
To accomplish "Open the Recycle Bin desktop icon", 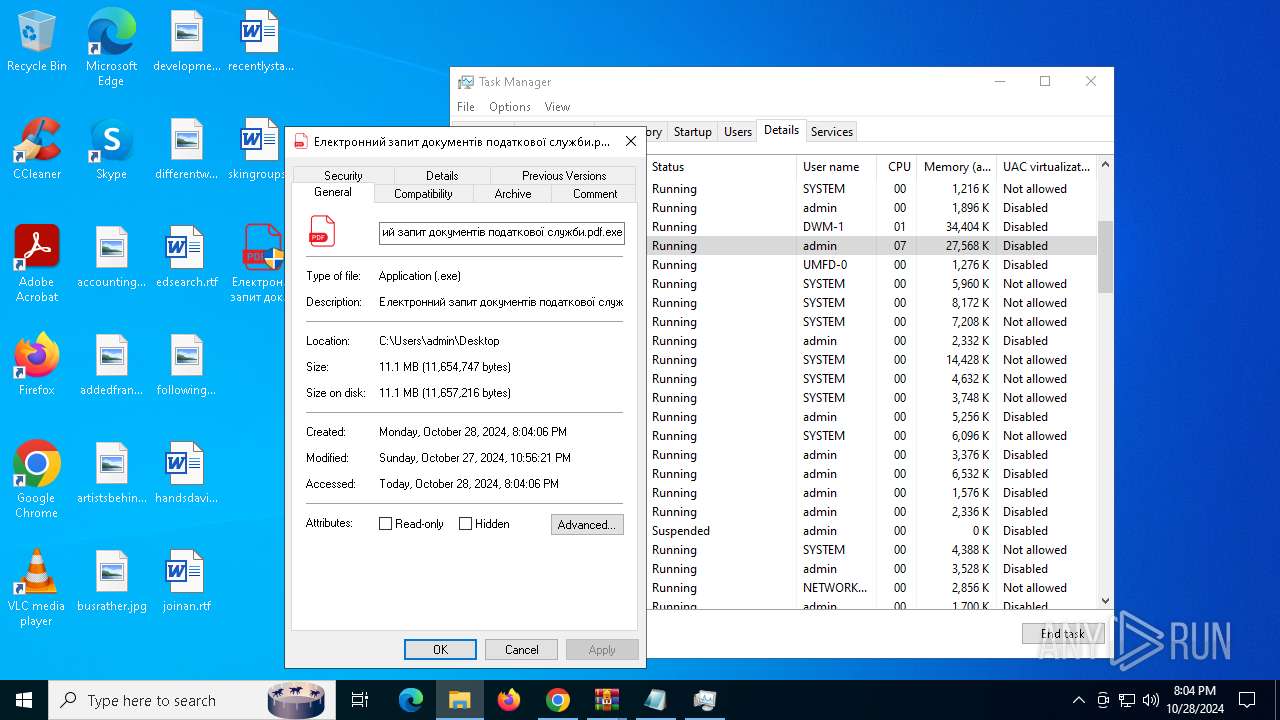I will pyautogui.click(x=37, y=41).
